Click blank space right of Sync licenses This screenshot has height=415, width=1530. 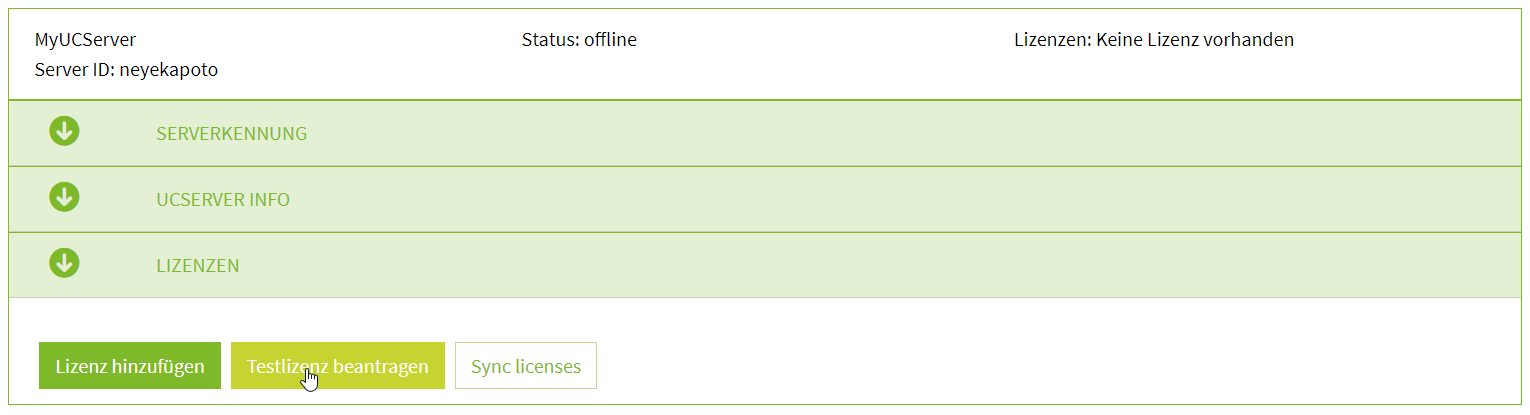coord(1000,366)
